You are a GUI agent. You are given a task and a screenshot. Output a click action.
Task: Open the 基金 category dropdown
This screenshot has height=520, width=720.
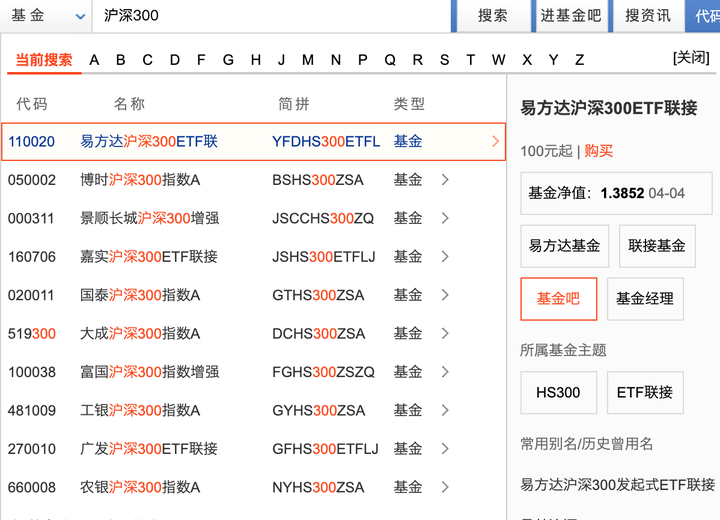[x=46, y=16]
